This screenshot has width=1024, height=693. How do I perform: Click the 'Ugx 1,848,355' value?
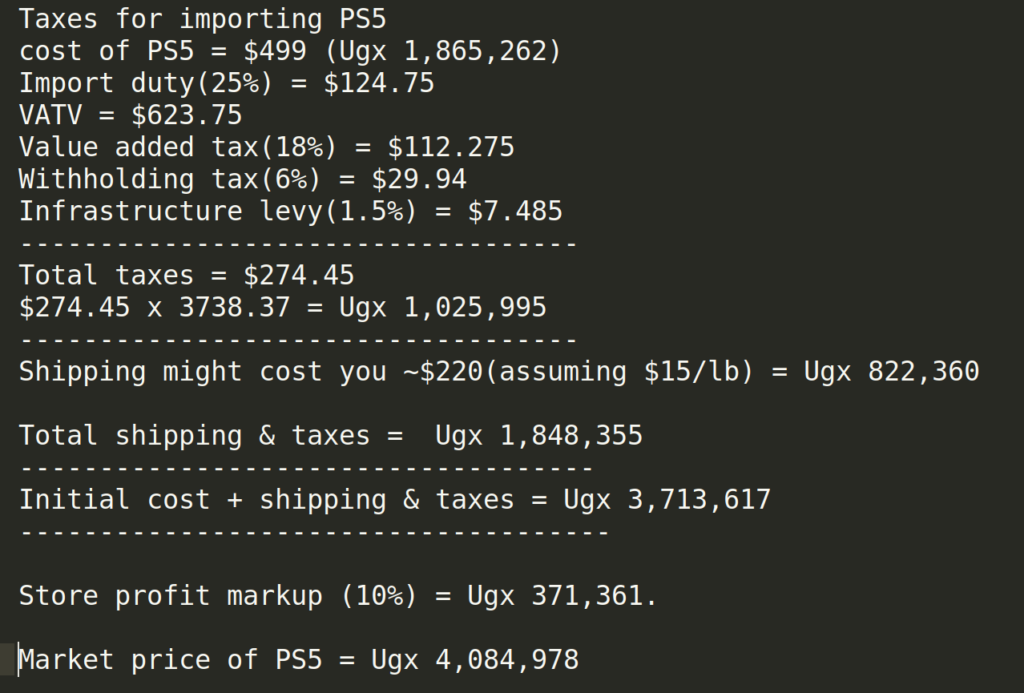[x=539, y=436]
